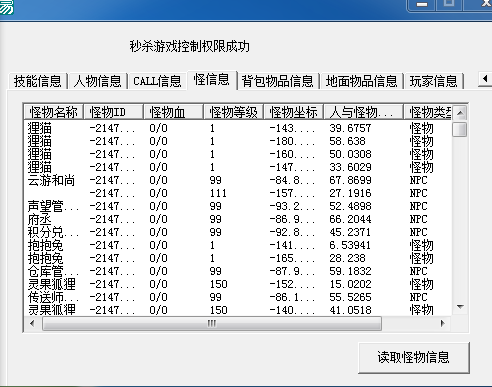Click the tab strip left scroll arrow
The image size is (492, 387).
(x=485, y=79)
